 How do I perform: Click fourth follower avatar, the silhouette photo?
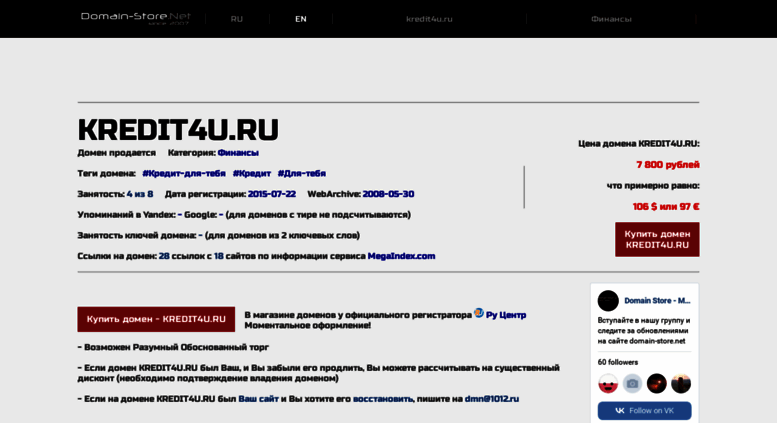click(681, 383)
